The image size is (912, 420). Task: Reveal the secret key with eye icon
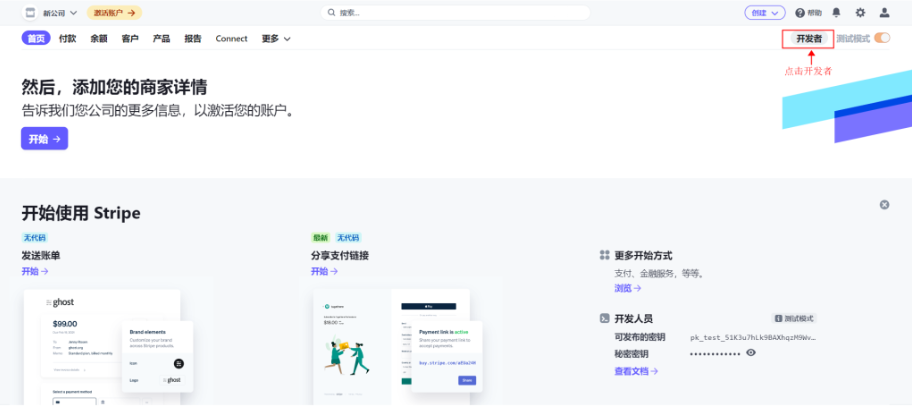coord(751,352)
